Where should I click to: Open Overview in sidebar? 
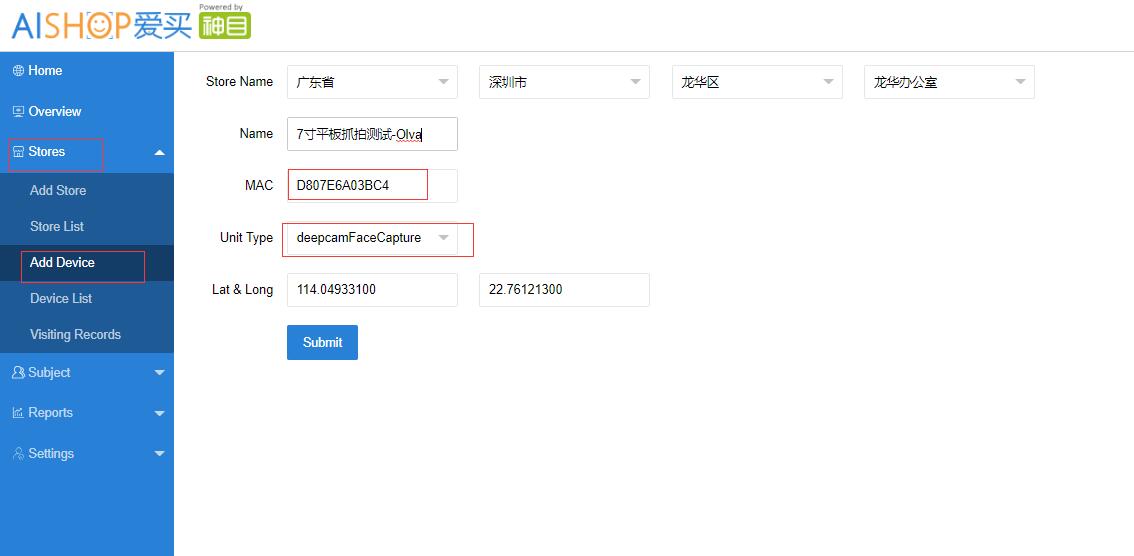(x=87, y=111)
